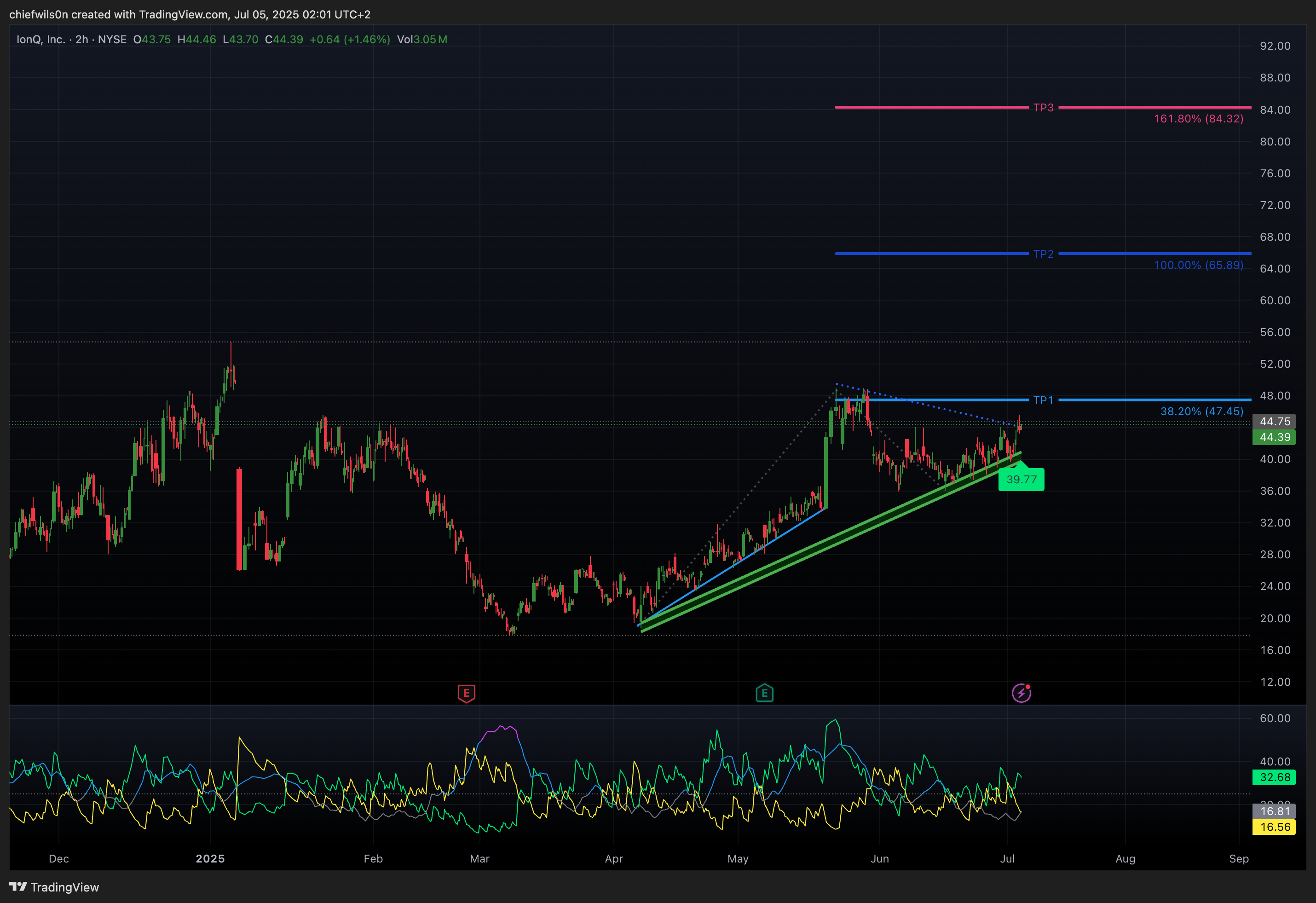
Task: Click the Mar label on time axis
Action: 479,859
